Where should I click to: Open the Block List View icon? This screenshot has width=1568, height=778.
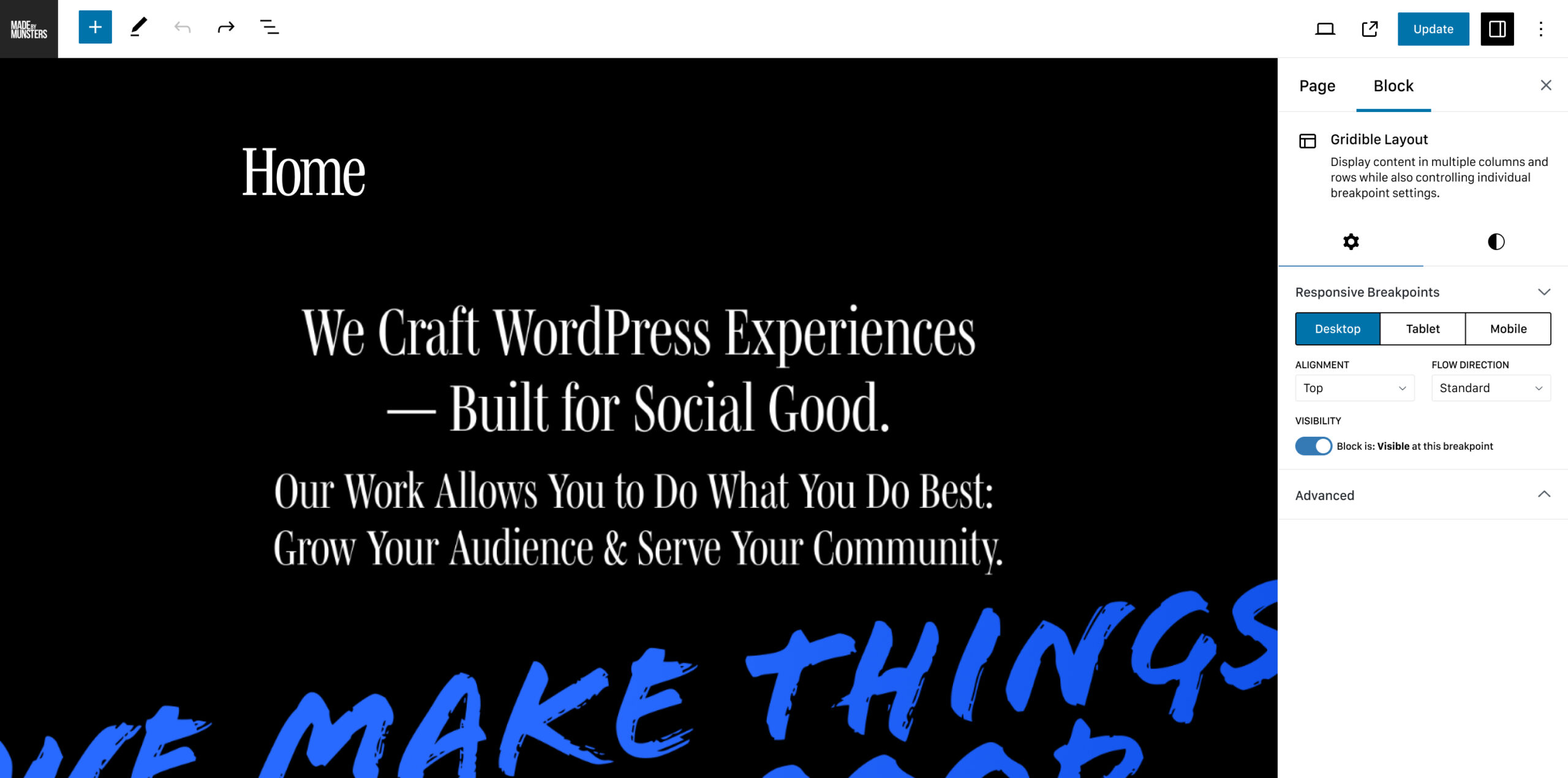tap(268, 28)
